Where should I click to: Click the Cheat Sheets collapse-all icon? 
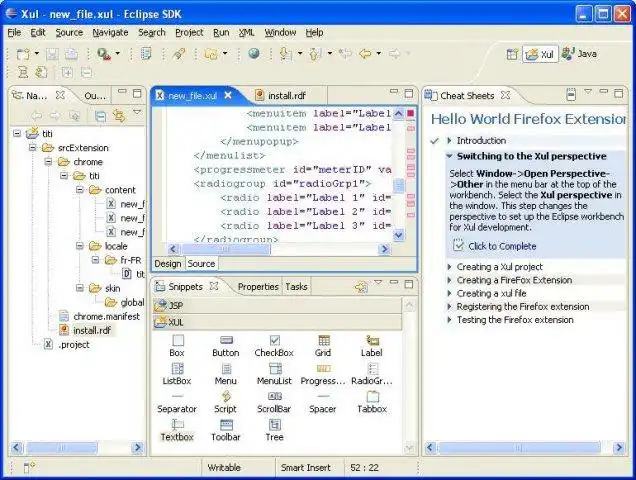click(x=571, y=95)
